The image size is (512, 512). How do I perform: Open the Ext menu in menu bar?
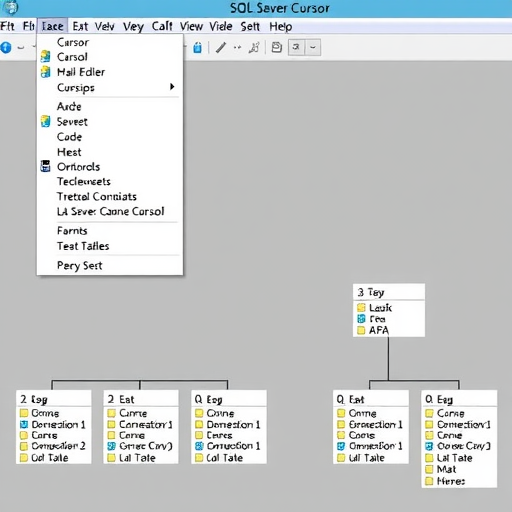point(80,26)
